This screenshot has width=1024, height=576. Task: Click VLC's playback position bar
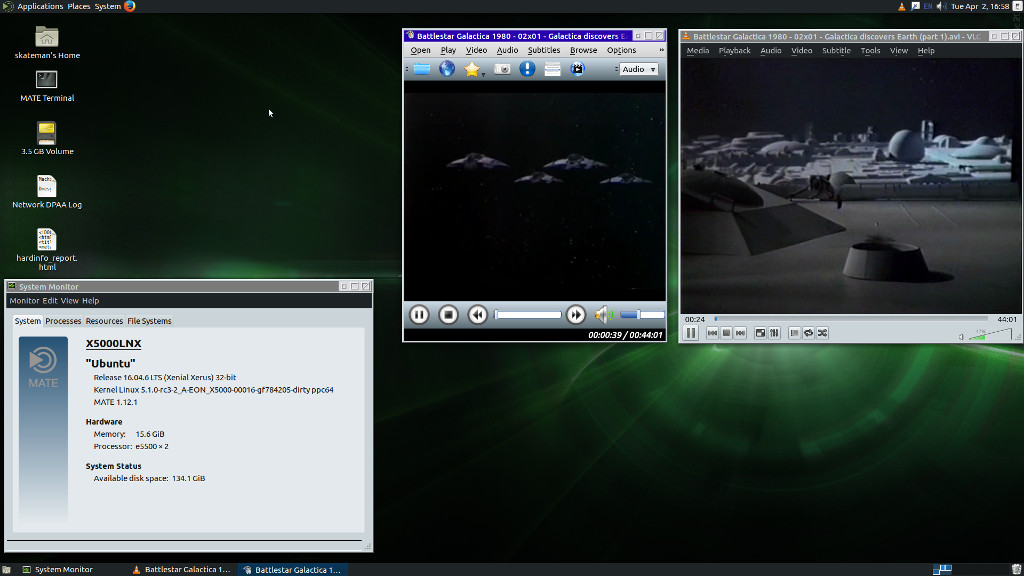tap(851, 319)
